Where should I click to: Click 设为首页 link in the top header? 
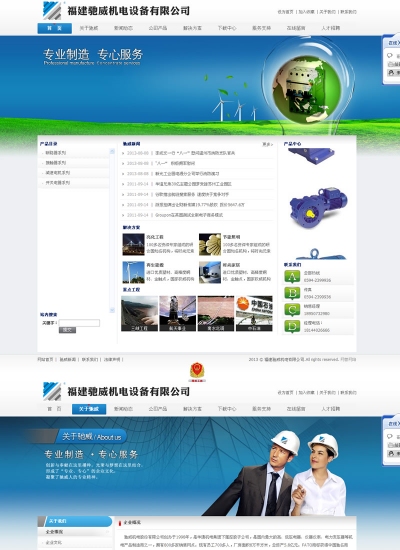(286, 12)
